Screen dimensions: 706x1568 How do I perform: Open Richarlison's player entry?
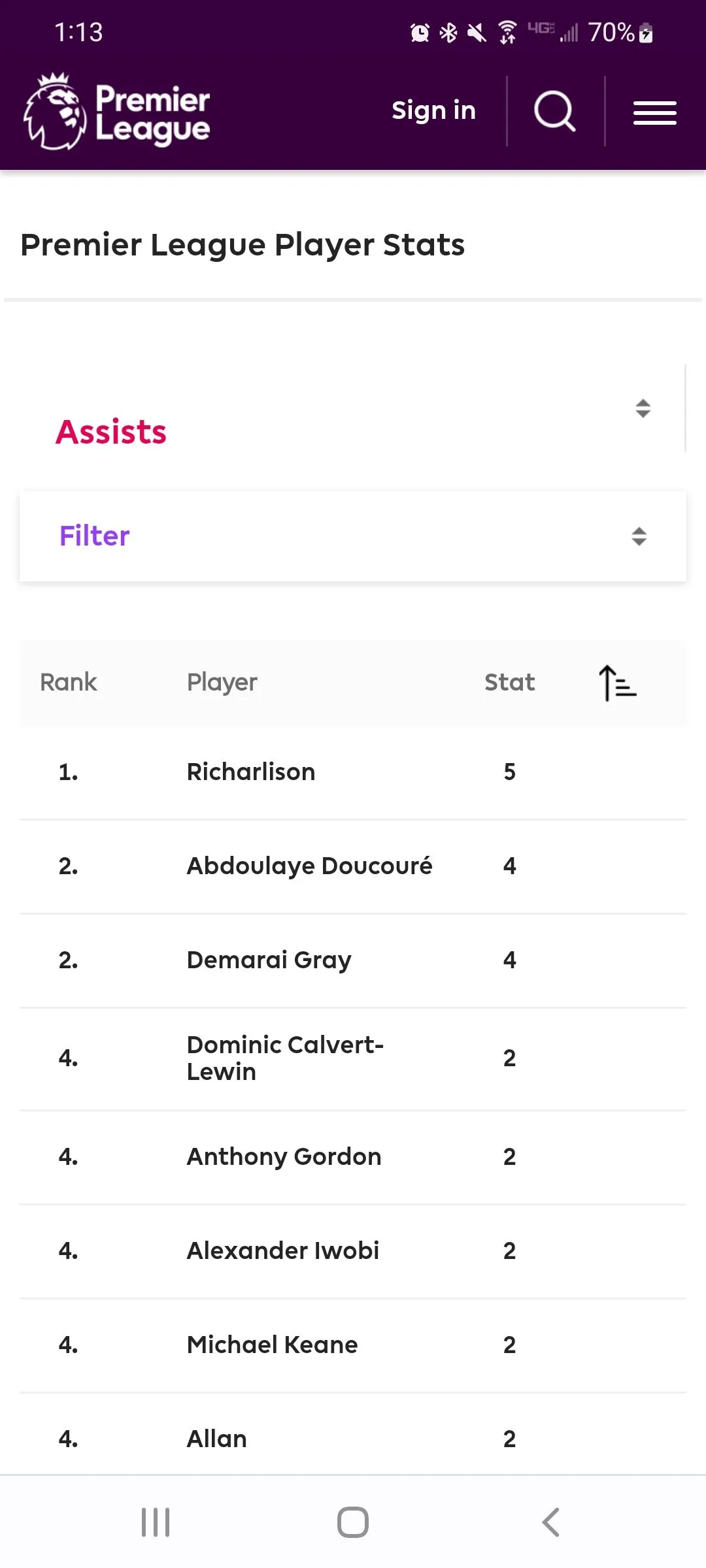click(x=251, y=772)
